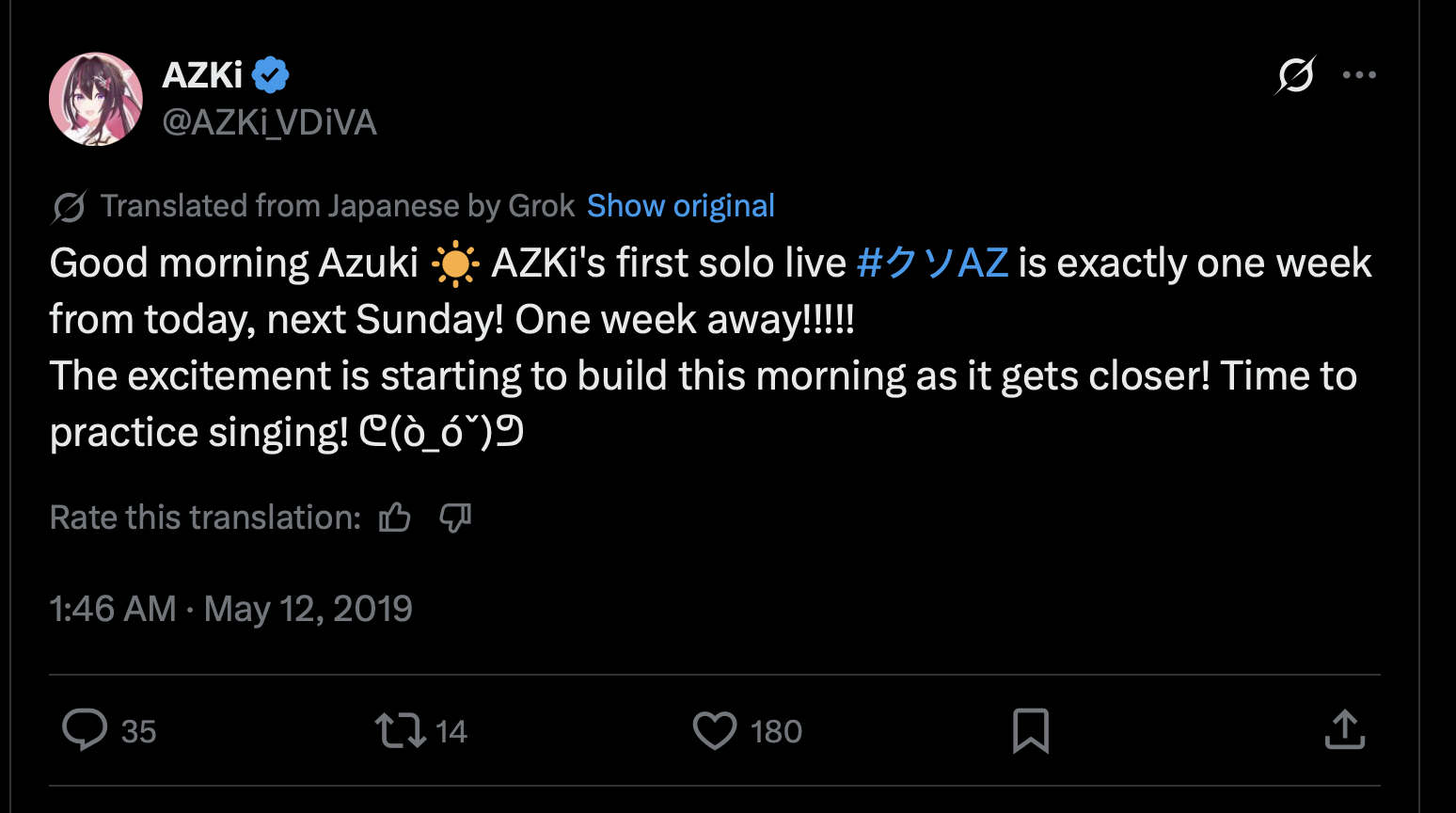
Task: Click the reply speech bubble icon
Action: 85,730
